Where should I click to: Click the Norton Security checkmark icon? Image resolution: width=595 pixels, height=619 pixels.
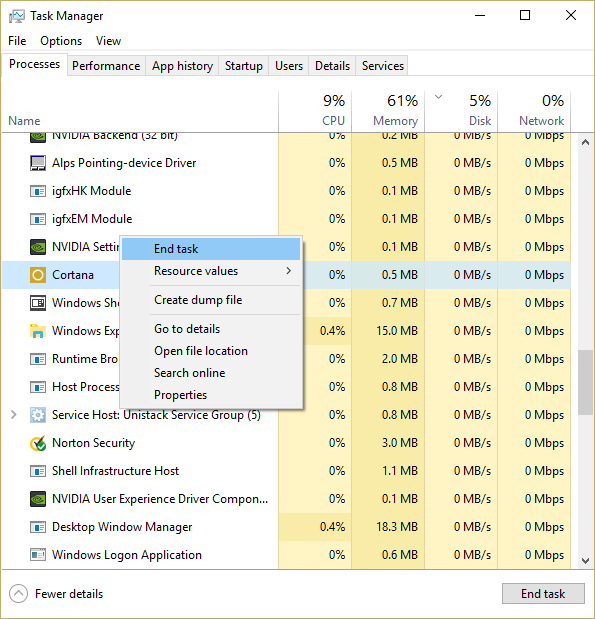point(38,443)
